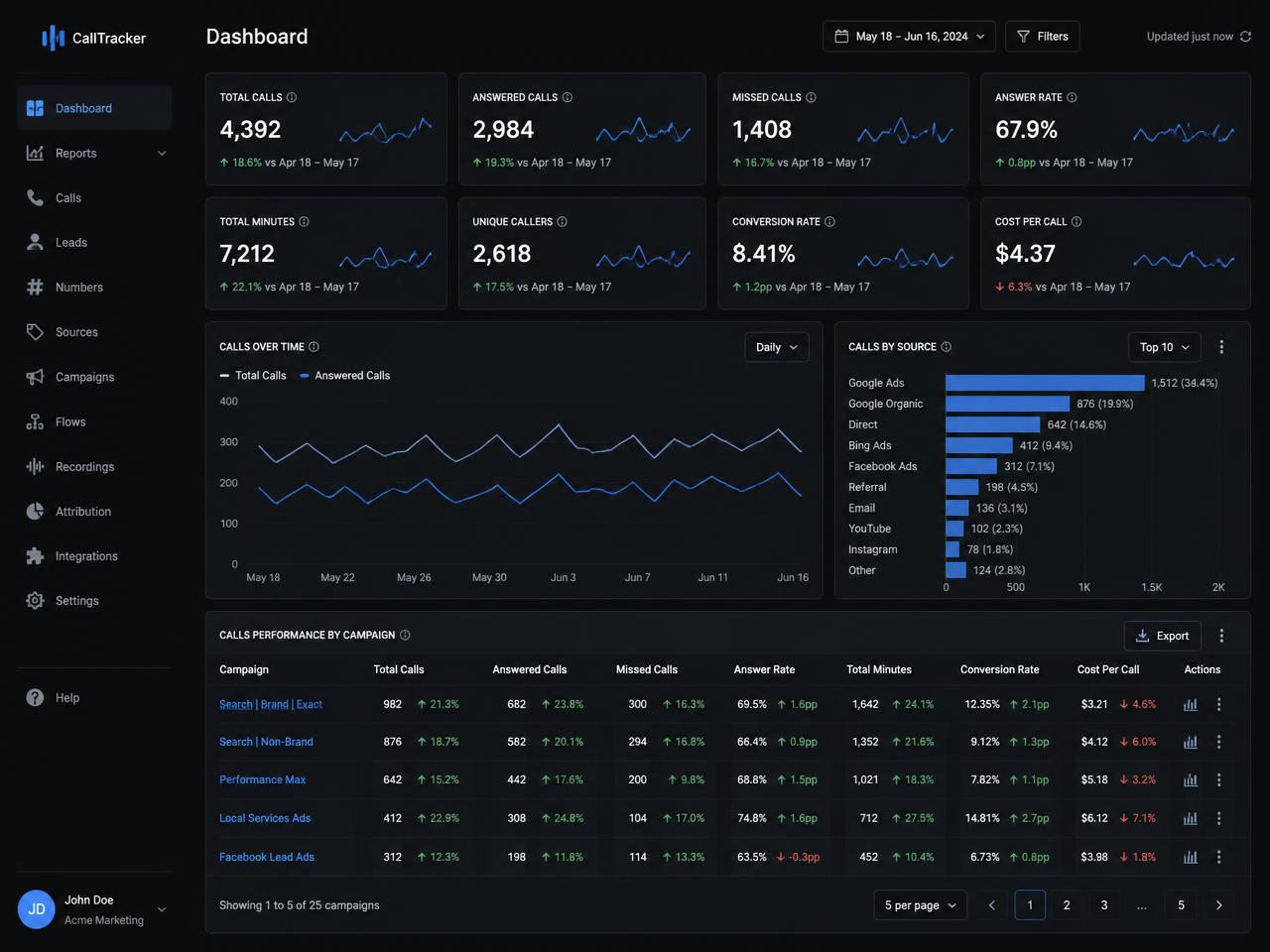This screenshot has height=952, width=1270.
Task: Click info icon next to Calls By Source
Action: coord(946,346)
